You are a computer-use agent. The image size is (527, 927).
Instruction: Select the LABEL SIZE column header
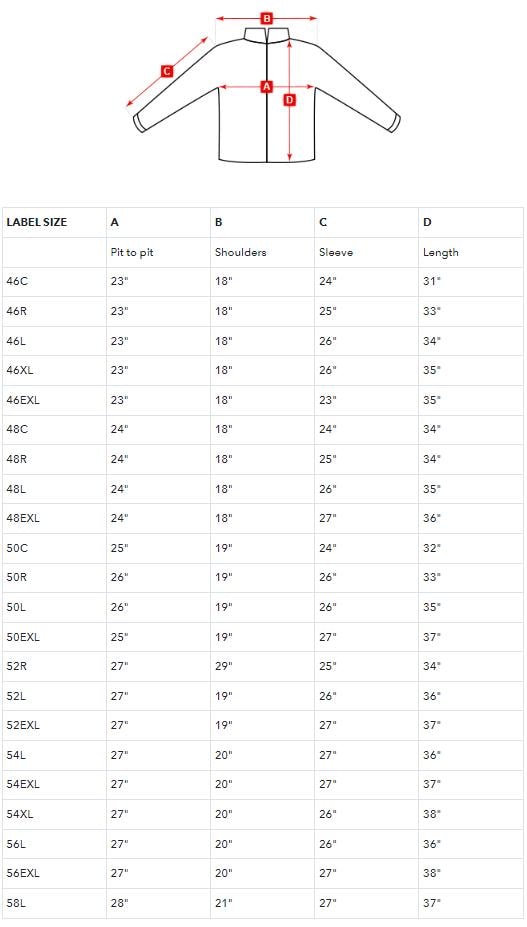37,222
